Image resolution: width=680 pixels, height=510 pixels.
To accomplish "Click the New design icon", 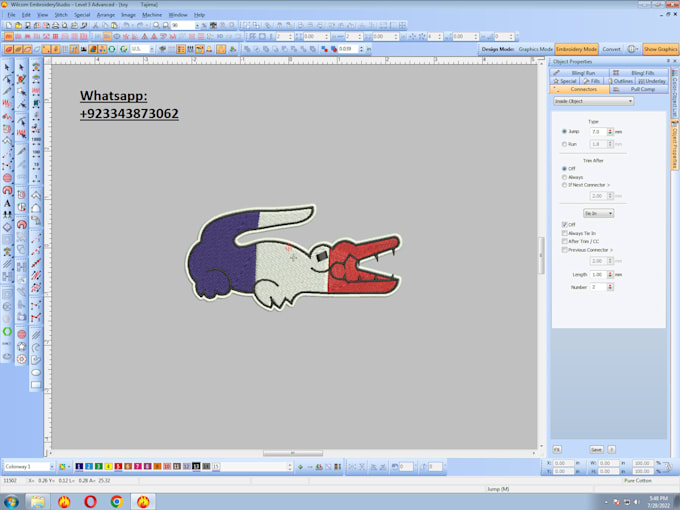I will [9, 26].
